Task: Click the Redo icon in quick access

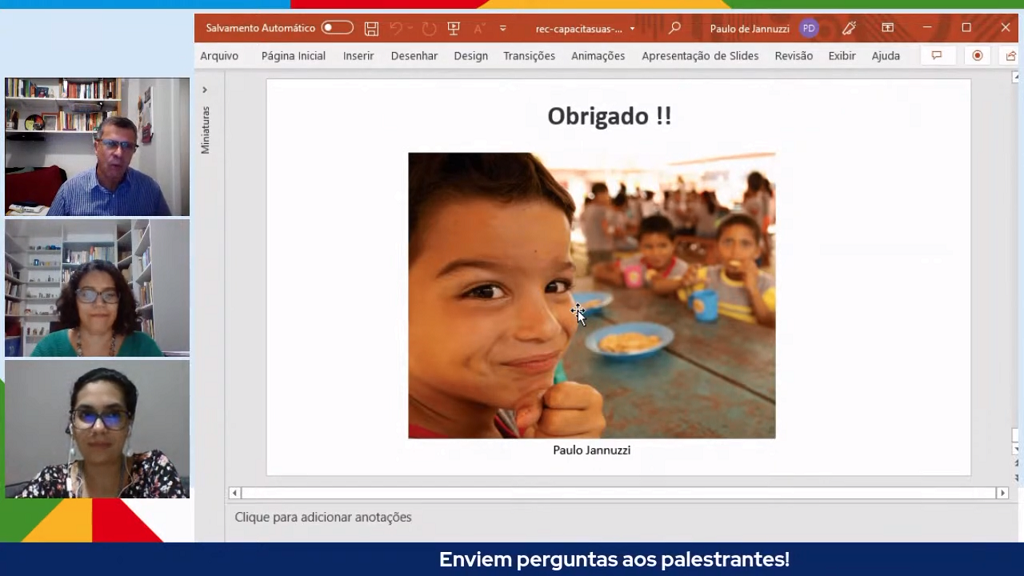Action: click(429, 29)
